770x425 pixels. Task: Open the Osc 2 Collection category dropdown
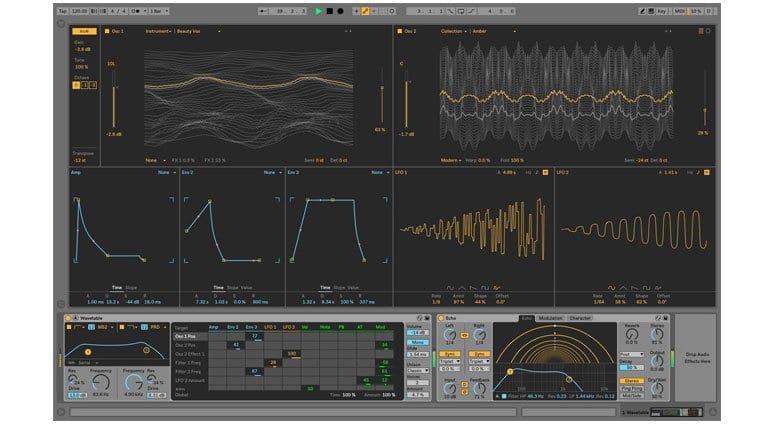coord(454,31)
